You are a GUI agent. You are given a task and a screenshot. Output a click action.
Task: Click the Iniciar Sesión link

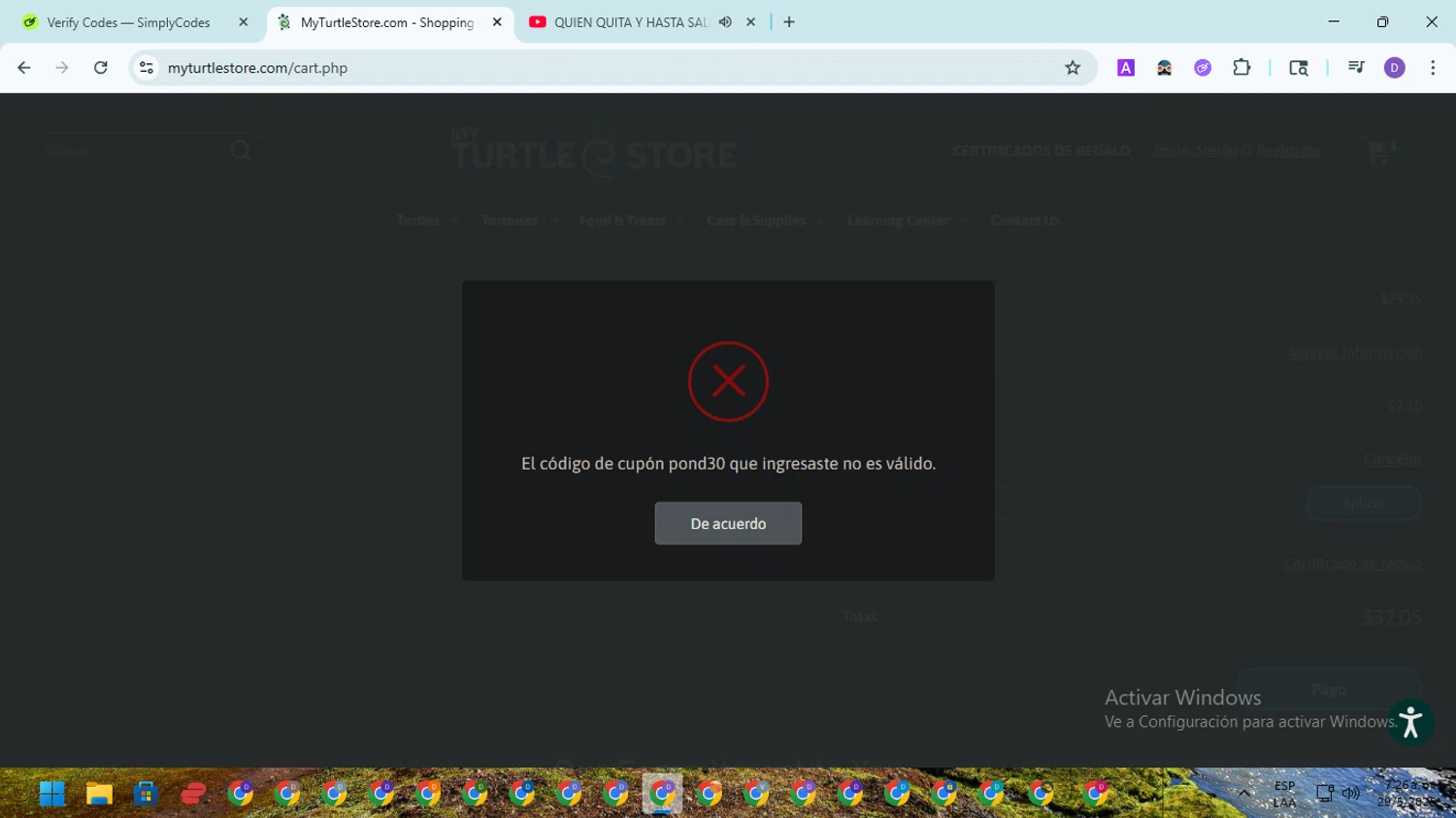click(x=1195, y=150)
